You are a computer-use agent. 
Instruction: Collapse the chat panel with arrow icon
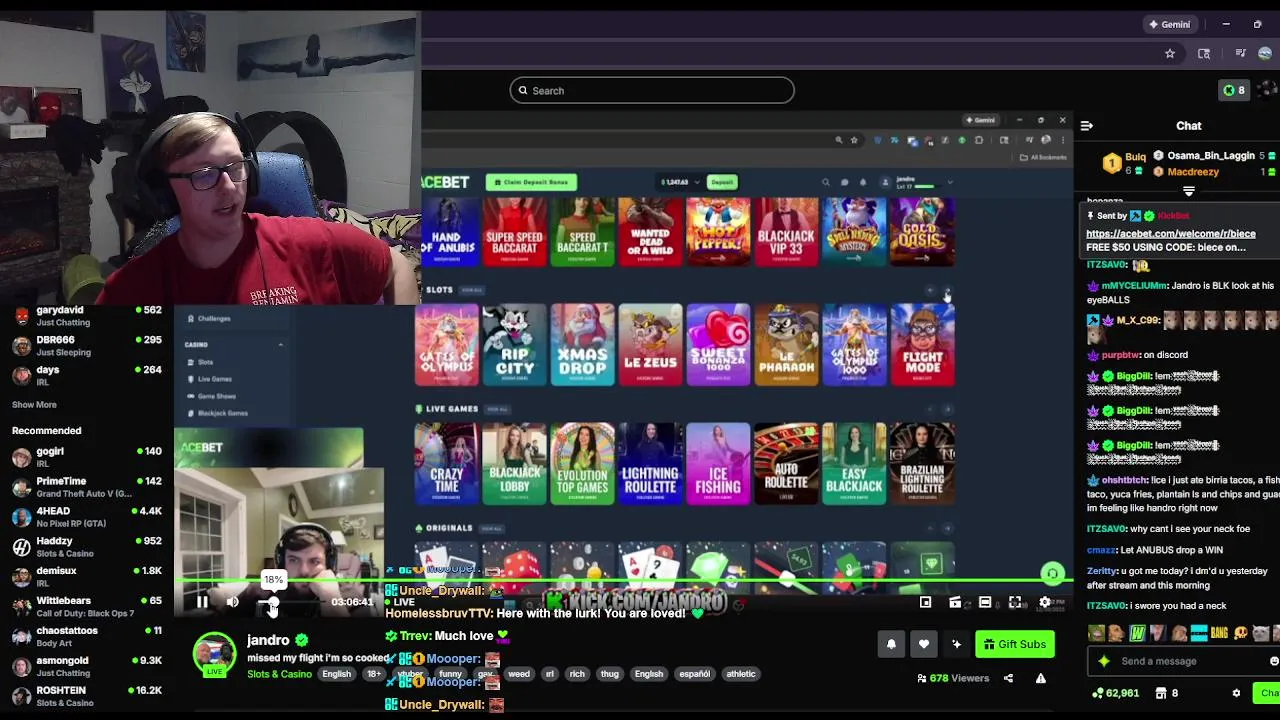(1087, 126)
